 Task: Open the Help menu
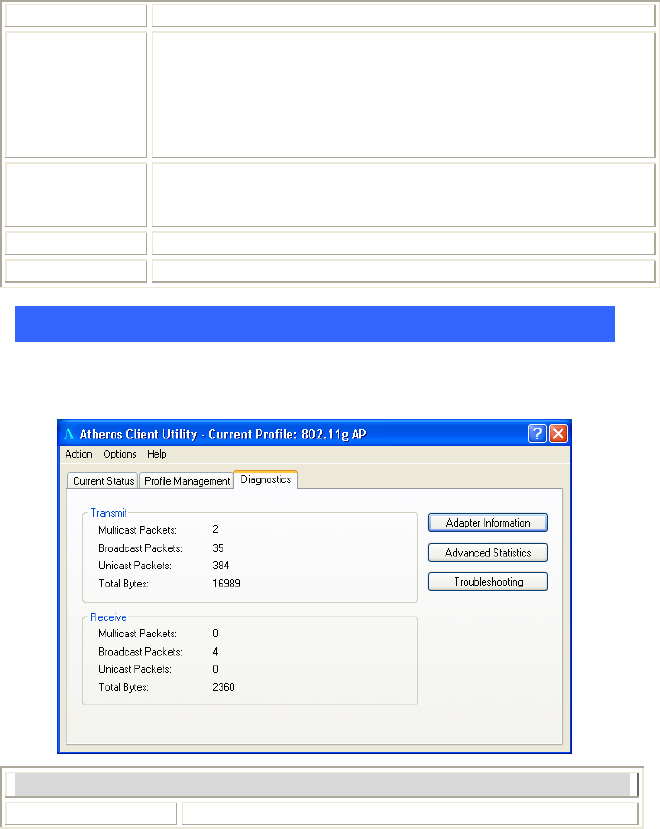coord(157,454)
